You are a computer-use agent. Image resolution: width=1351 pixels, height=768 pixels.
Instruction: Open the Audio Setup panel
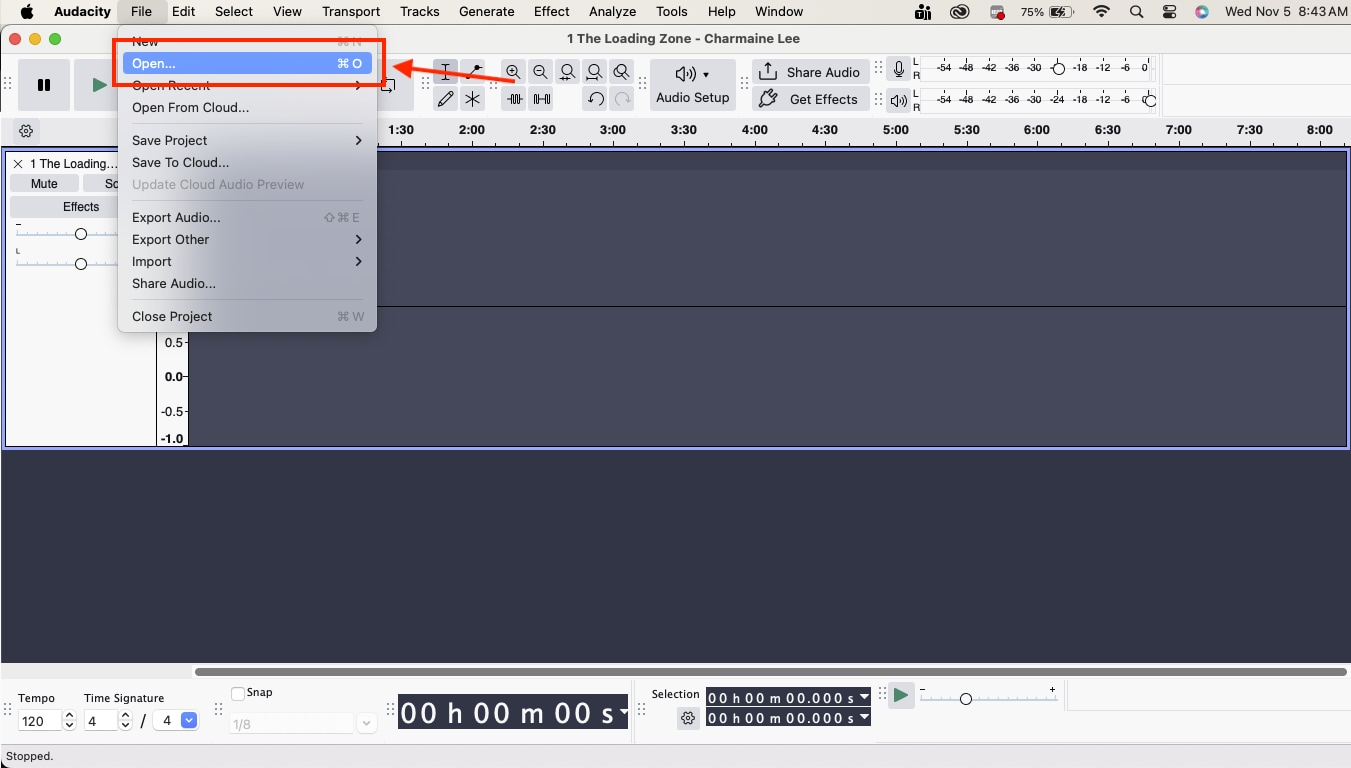tap(692, 85)
